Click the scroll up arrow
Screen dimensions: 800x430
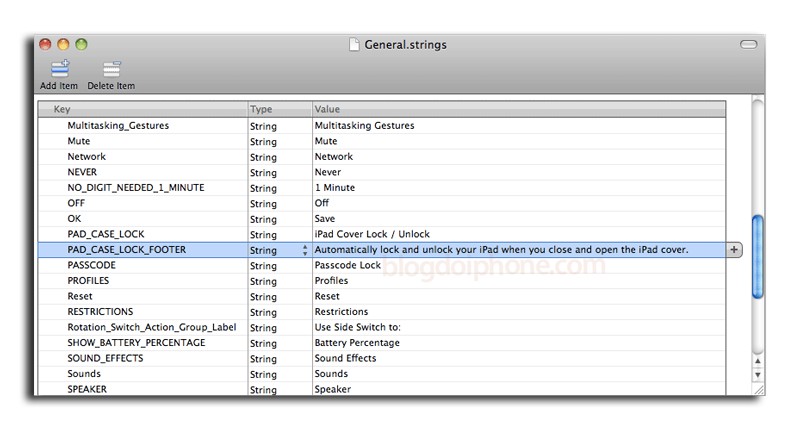pos(758,360)
